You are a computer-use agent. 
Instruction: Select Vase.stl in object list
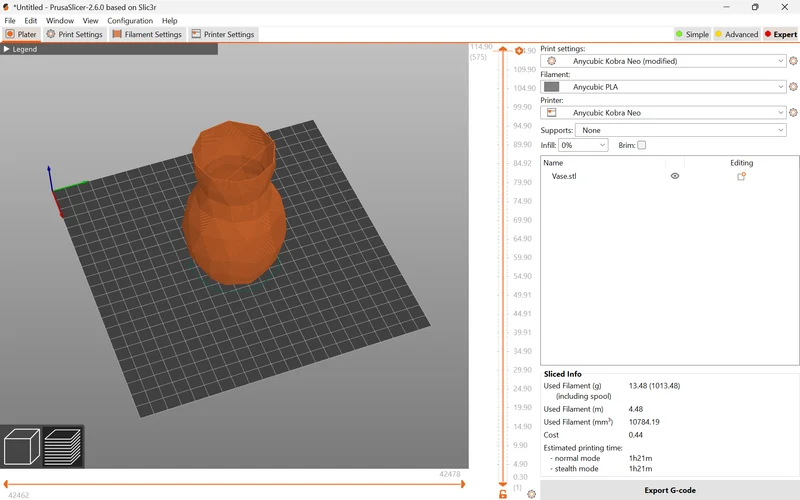564,176
